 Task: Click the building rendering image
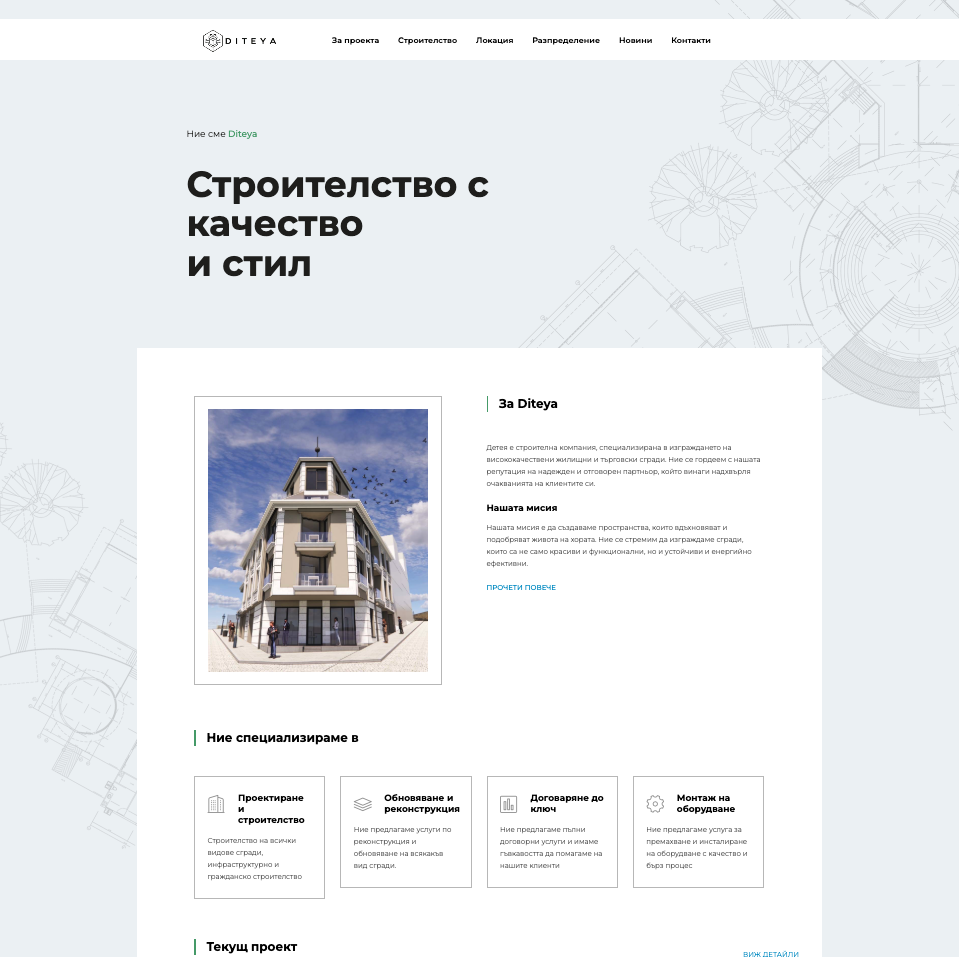click(x=318, y=541)
